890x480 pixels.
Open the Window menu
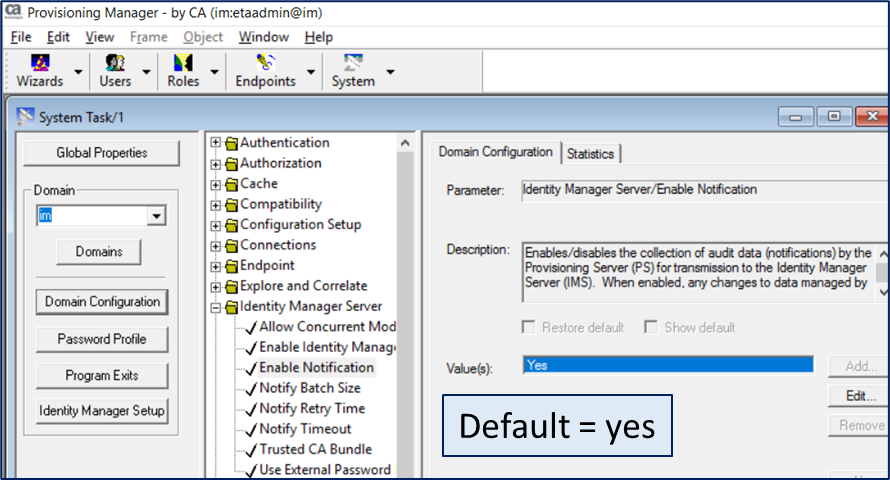coord(263,37)
